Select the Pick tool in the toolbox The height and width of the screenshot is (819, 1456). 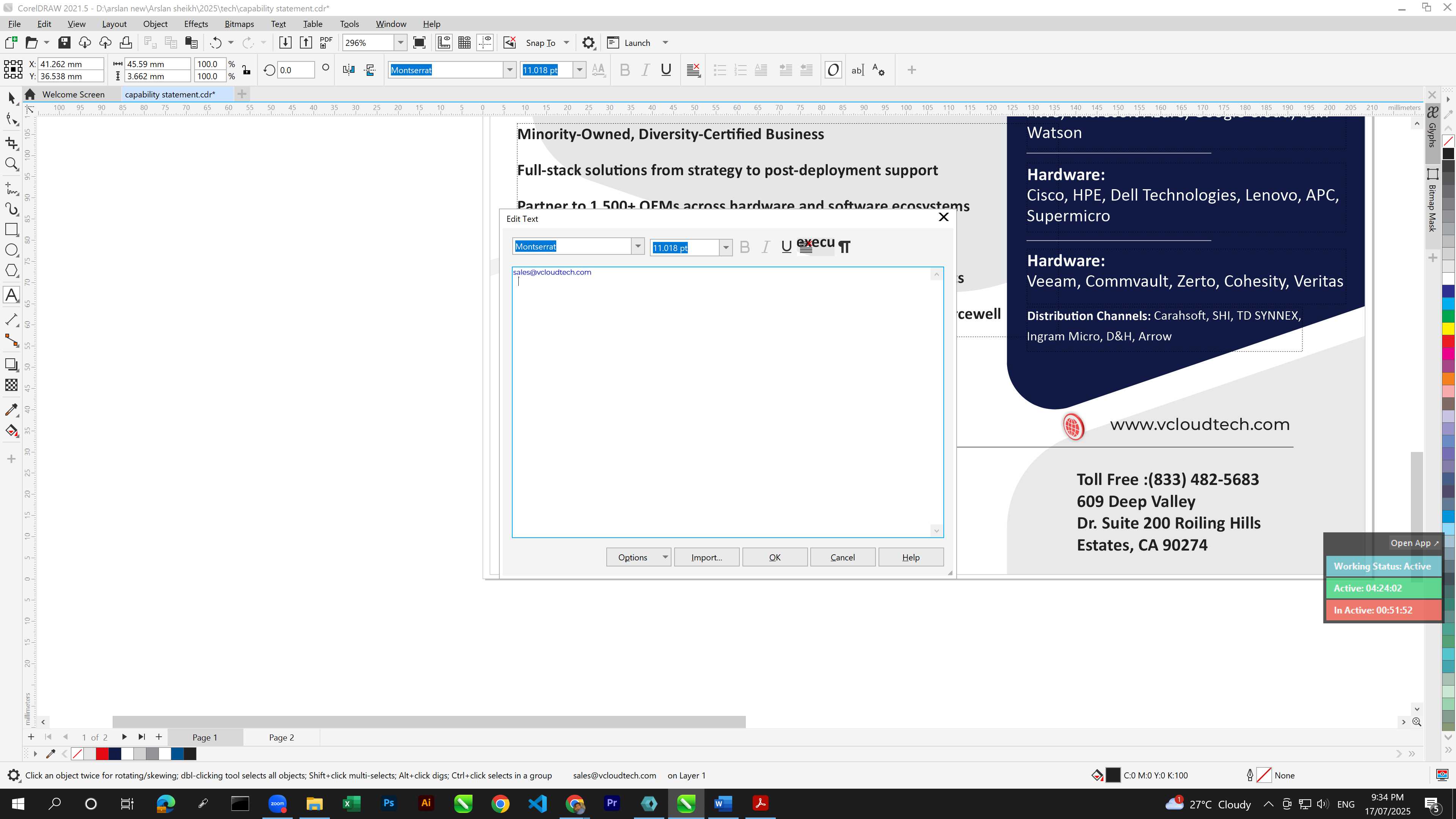click(11, 98)
